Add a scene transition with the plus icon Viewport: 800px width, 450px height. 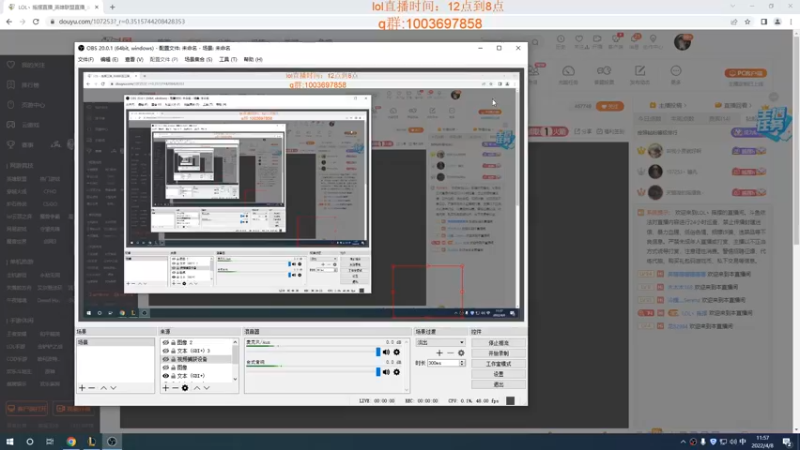[x=439, y=353]
